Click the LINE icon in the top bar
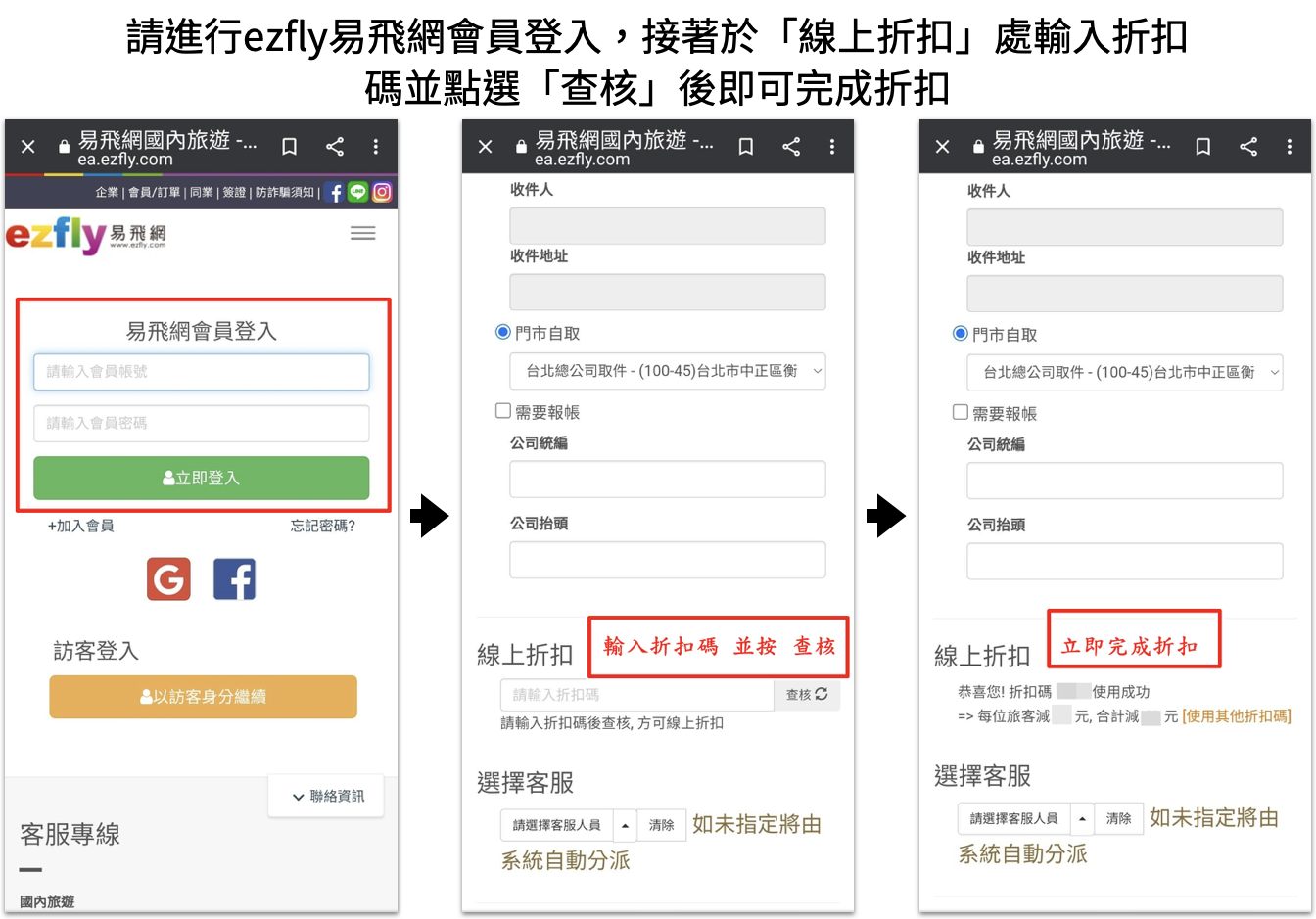 click(x=358, y=192)
